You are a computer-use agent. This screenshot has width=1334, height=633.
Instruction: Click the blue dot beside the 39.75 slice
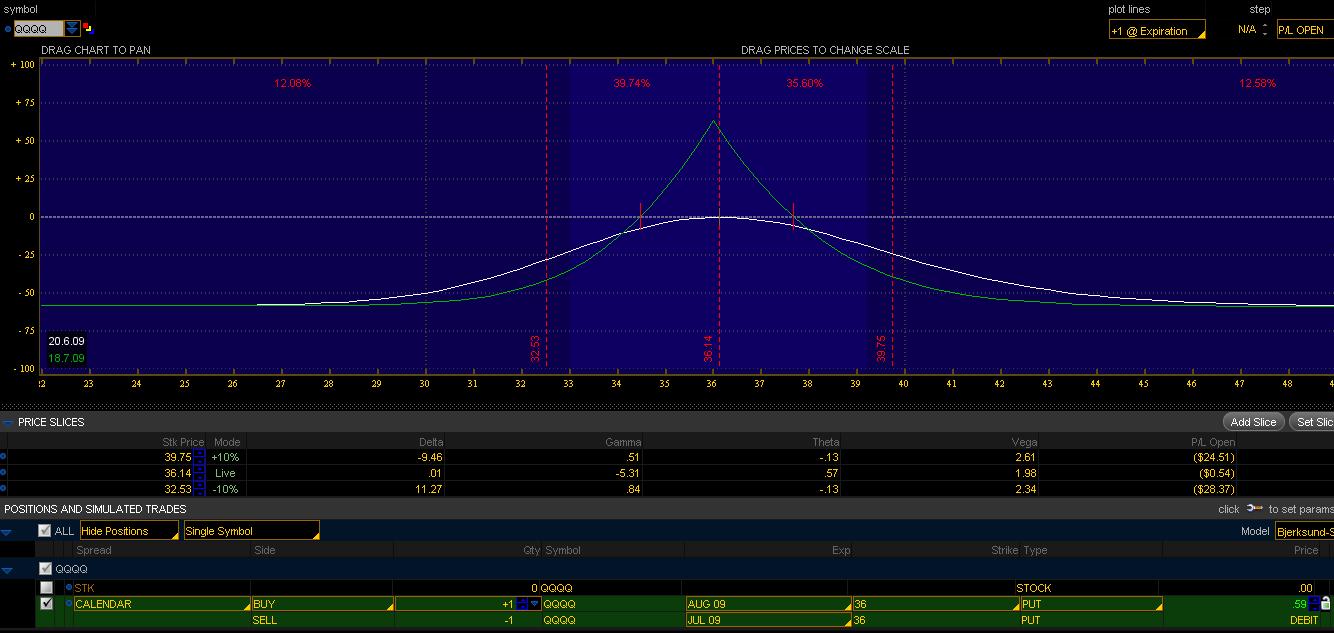point(3,457)
